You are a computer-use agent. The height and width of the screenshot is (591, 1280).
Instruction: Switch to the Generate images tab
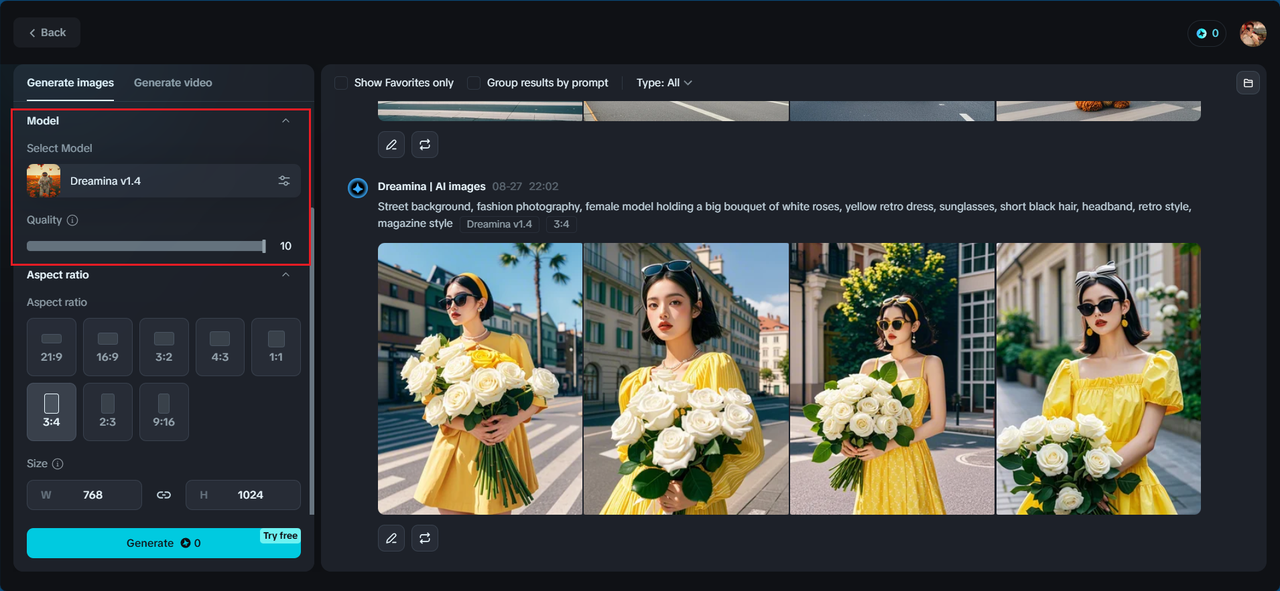point(70,83)
